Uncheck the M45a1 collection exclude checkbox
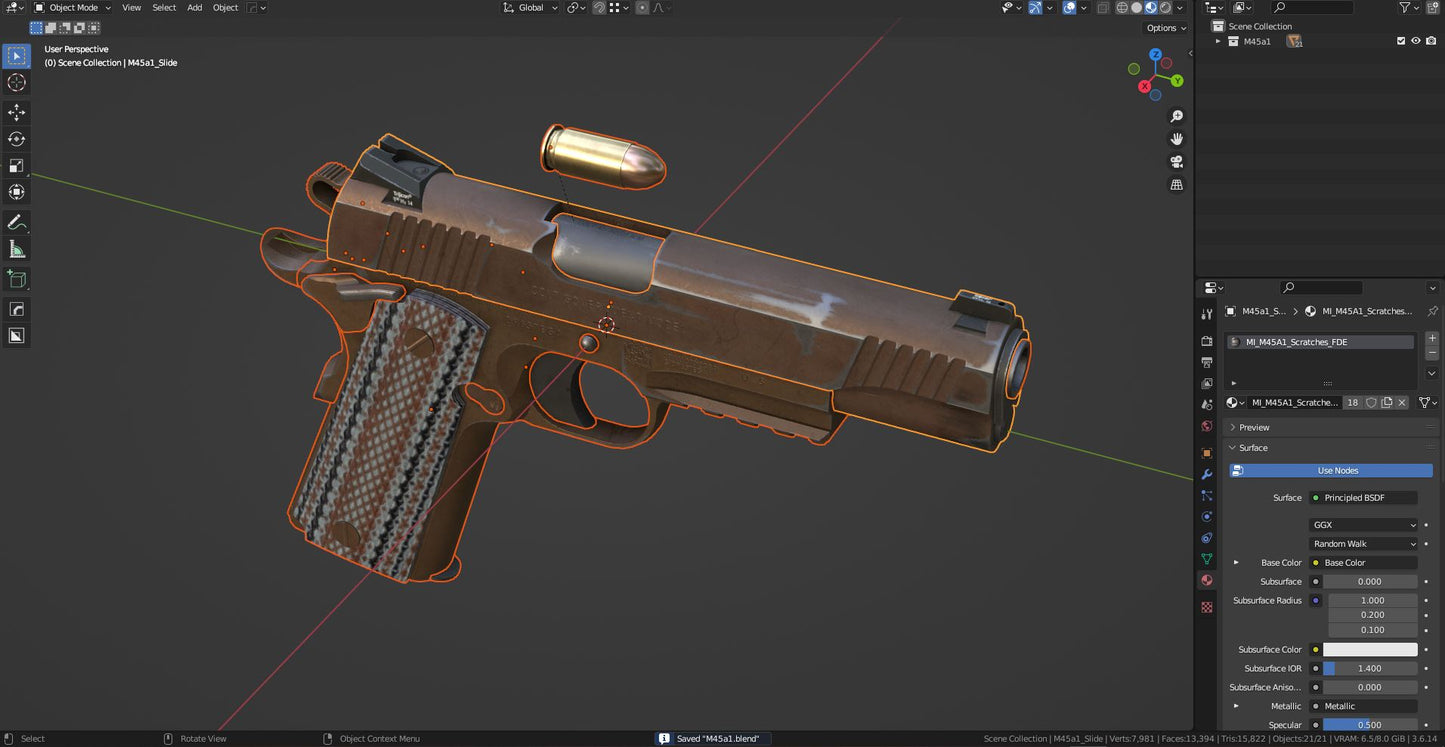 click(1400, 41)
